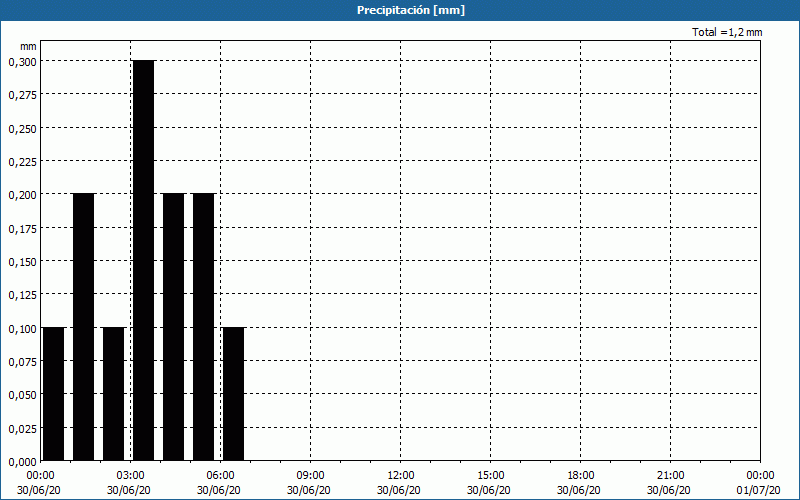Image resolution: width=800 pixels, height=500 pixels.
Task: Click the 0,175 y-axis value
Action: pyautogui.click(x=22, y=229)
